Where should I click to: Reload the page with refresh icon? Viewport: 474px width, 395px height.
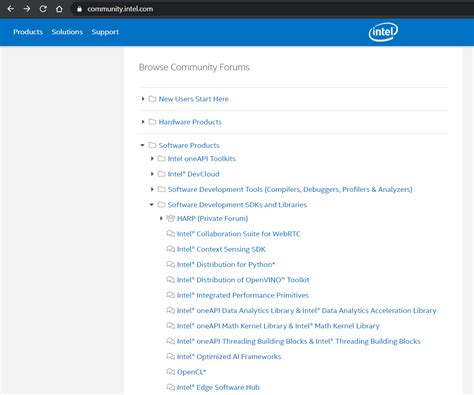(43, 9)
